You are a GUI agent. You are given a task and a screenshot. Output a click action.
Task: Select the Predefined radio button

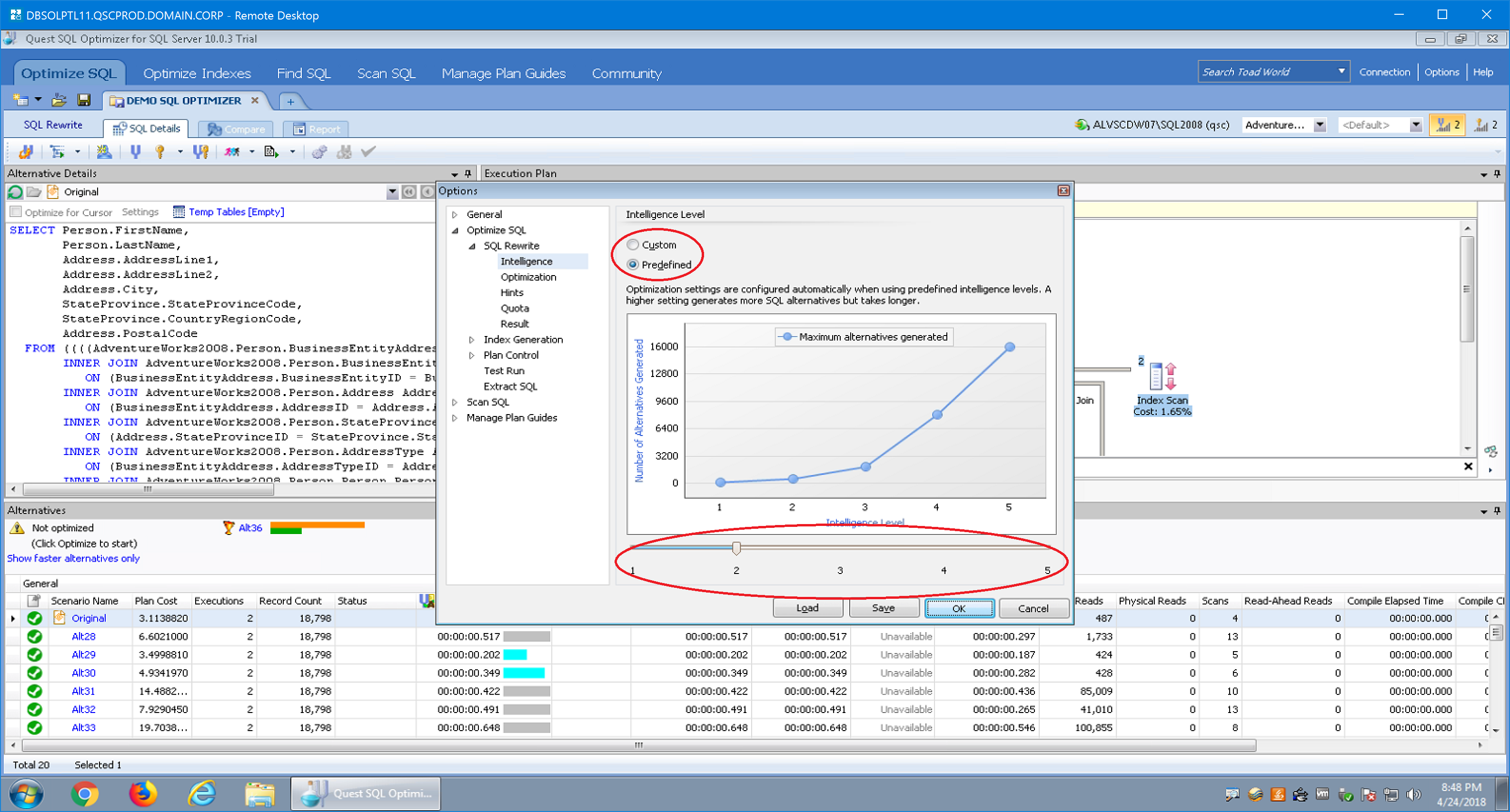click(x=633, y=265)
